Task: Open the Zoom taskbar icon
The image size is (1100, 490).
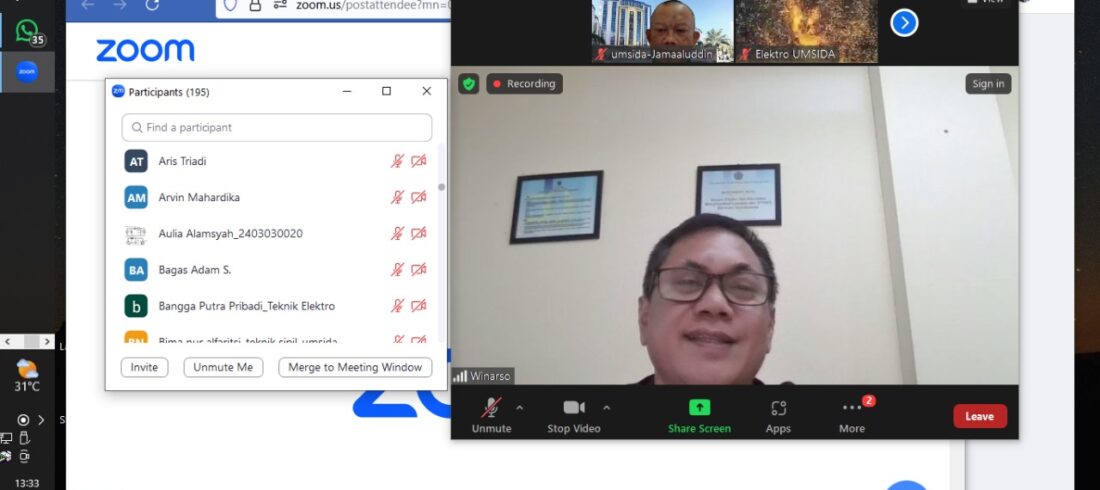Action: pyautogui.click(x=27, y=72)
